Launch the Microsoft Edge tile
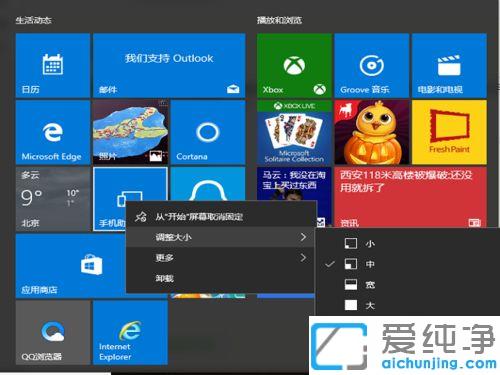The image size is (500, 375). (53, 132)
